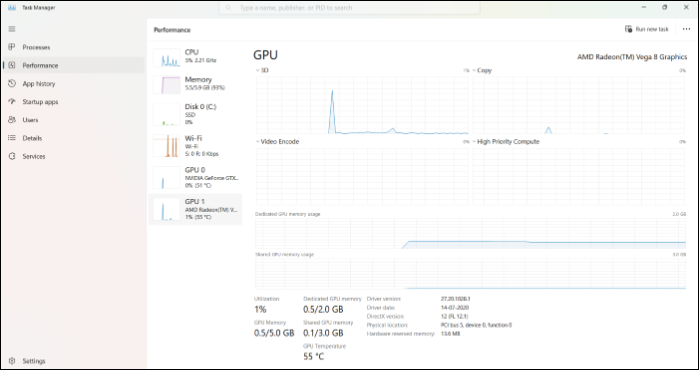Screen dimensions: 699x370
Task: Select the GPU 1 AMD Radeon graph thumbnail
Action: 167,209
